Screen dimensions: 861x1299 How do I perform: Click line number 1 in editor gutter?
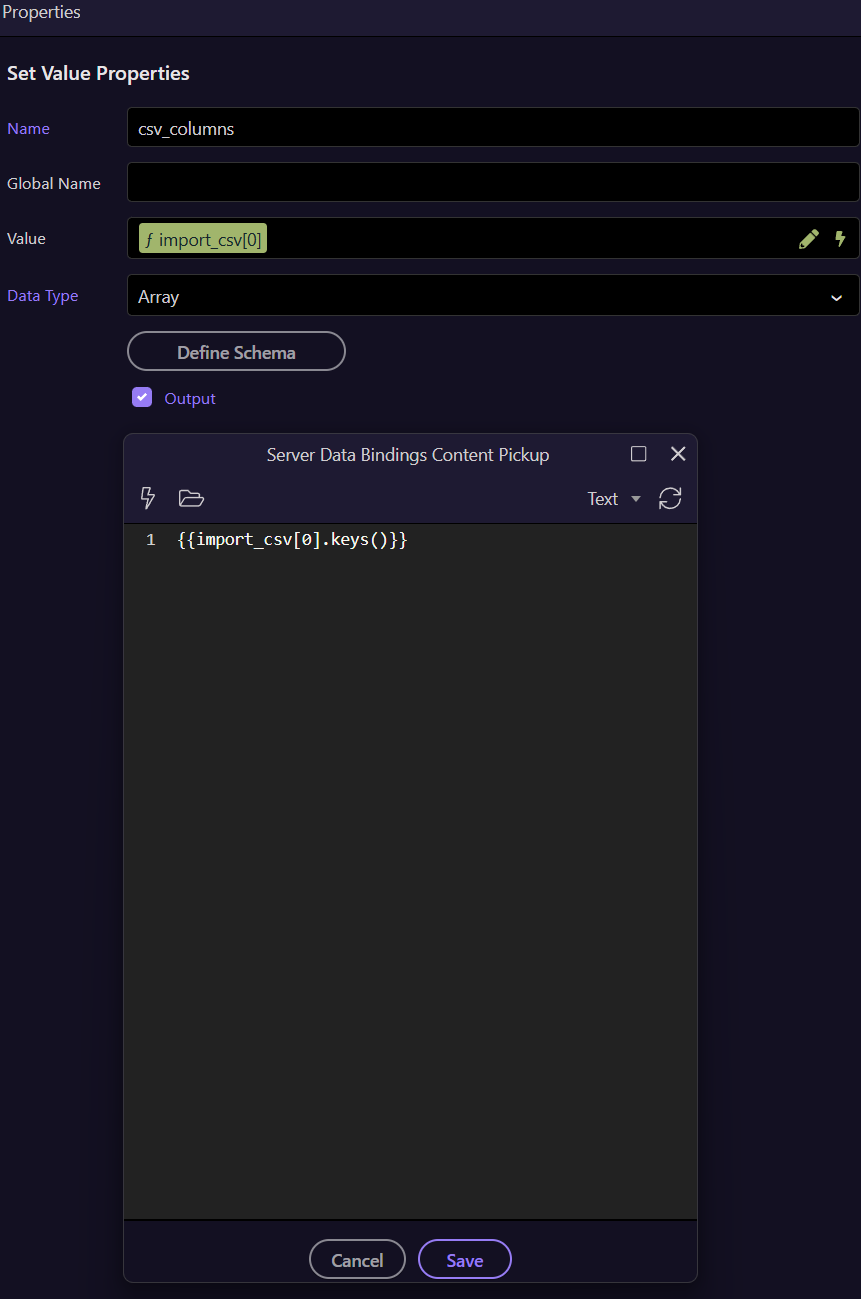(151, 540)
